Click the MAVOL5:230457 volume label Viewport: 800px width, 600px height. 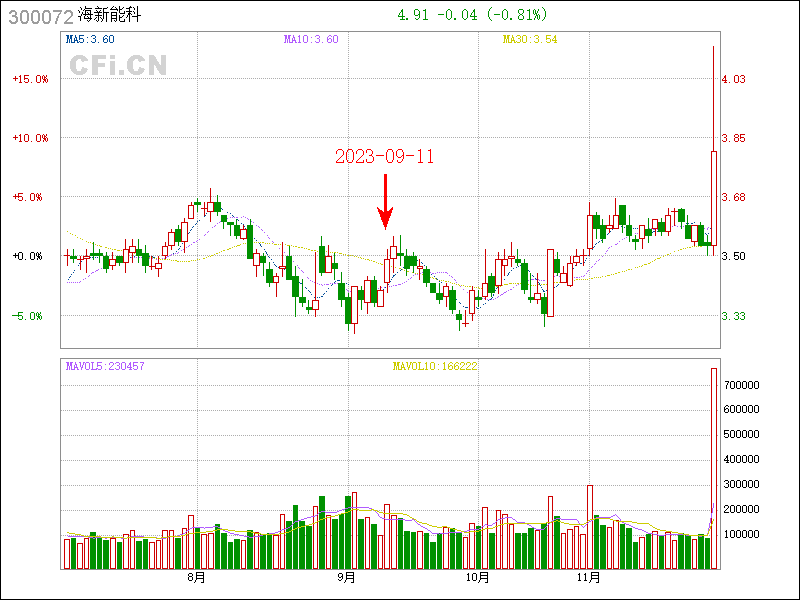point(105,367)
